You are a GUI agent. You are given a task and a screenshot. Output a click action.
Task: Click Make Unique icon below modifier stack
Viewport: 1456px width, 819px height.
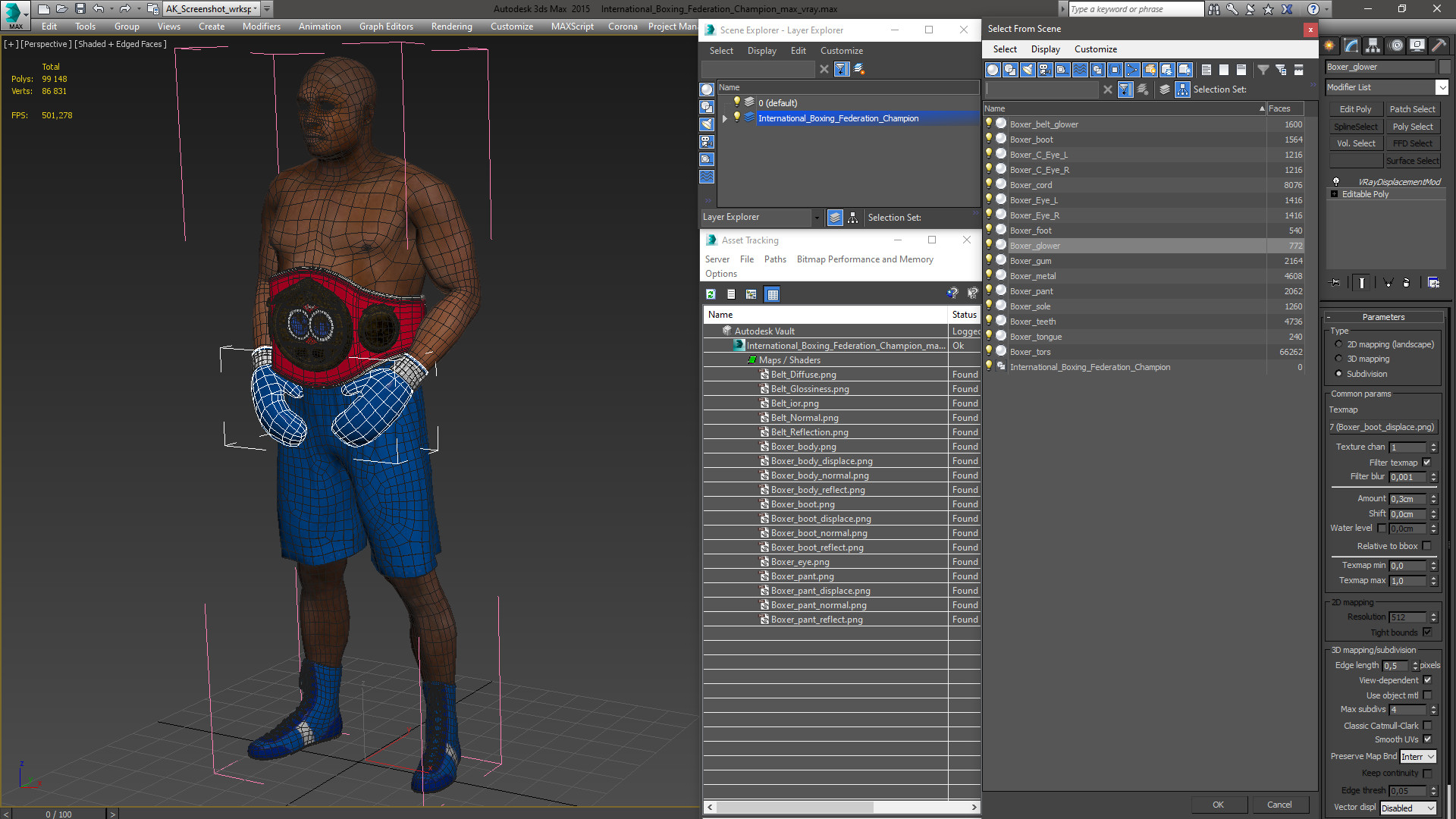(x=1388, y=283)
